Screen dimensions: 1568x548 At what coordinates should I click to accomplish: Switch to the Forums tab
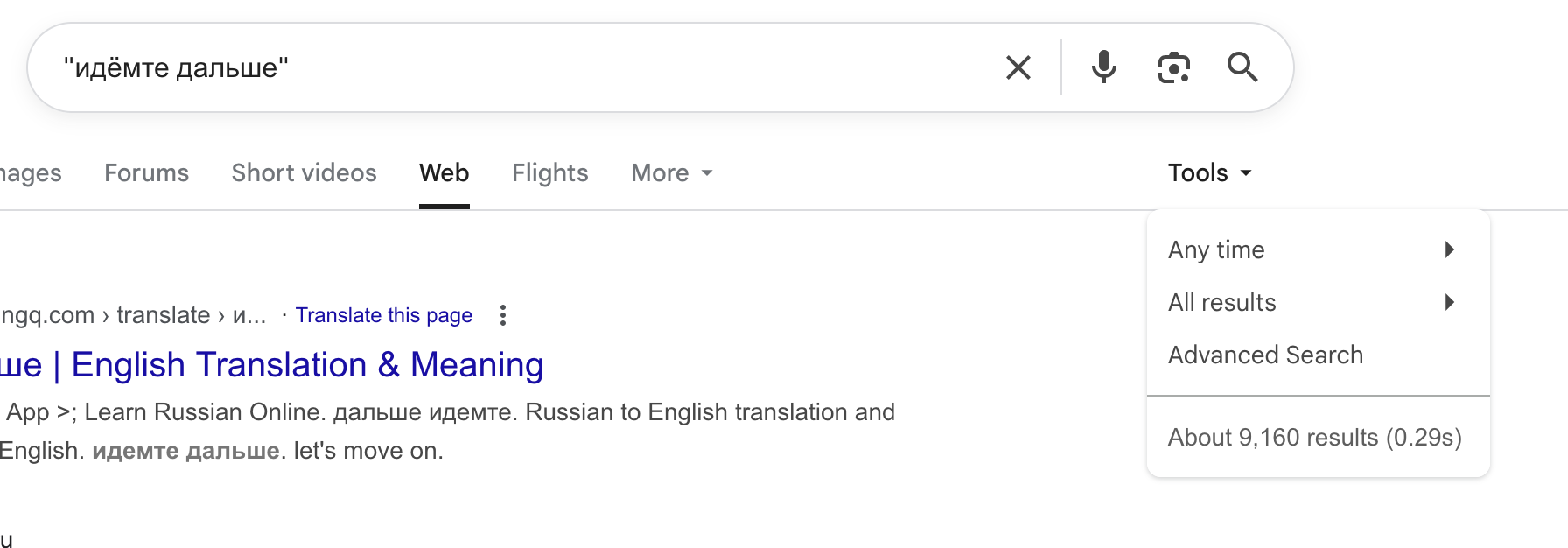tap(146, 173)
